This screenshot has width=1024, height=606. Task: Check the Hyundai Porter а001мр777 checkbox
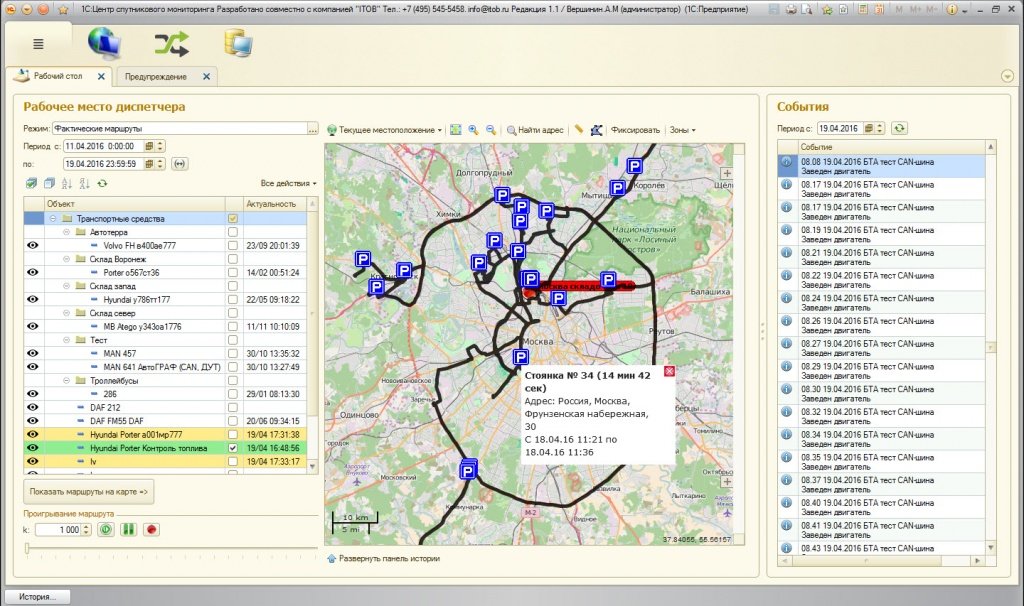tap(232, 434)
